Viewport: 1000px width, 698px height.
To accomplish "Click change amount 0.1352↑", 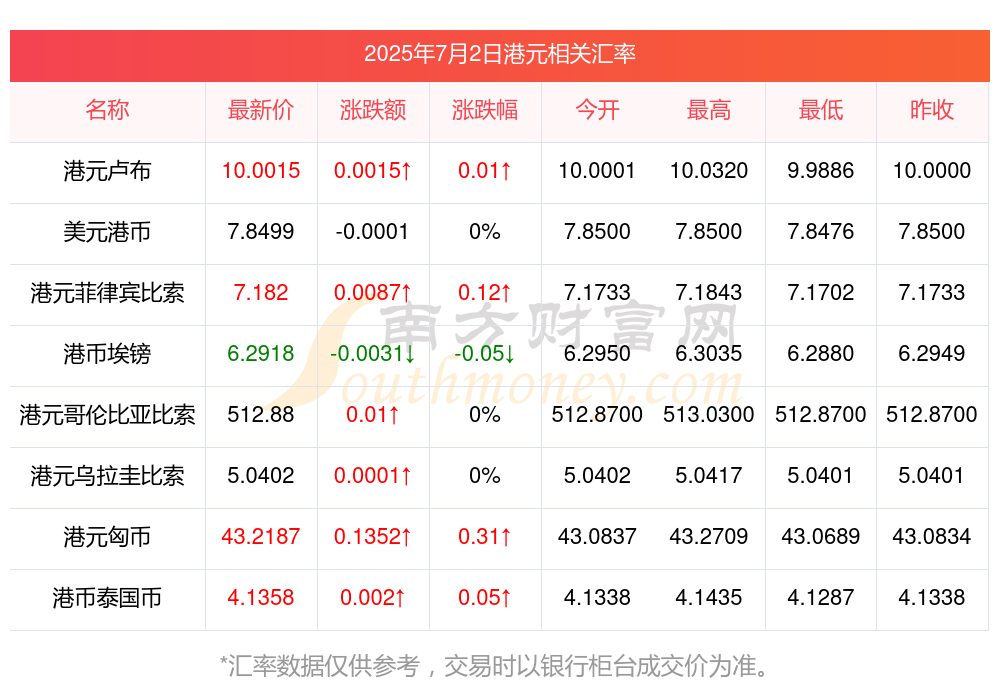I will pos(373,537).
